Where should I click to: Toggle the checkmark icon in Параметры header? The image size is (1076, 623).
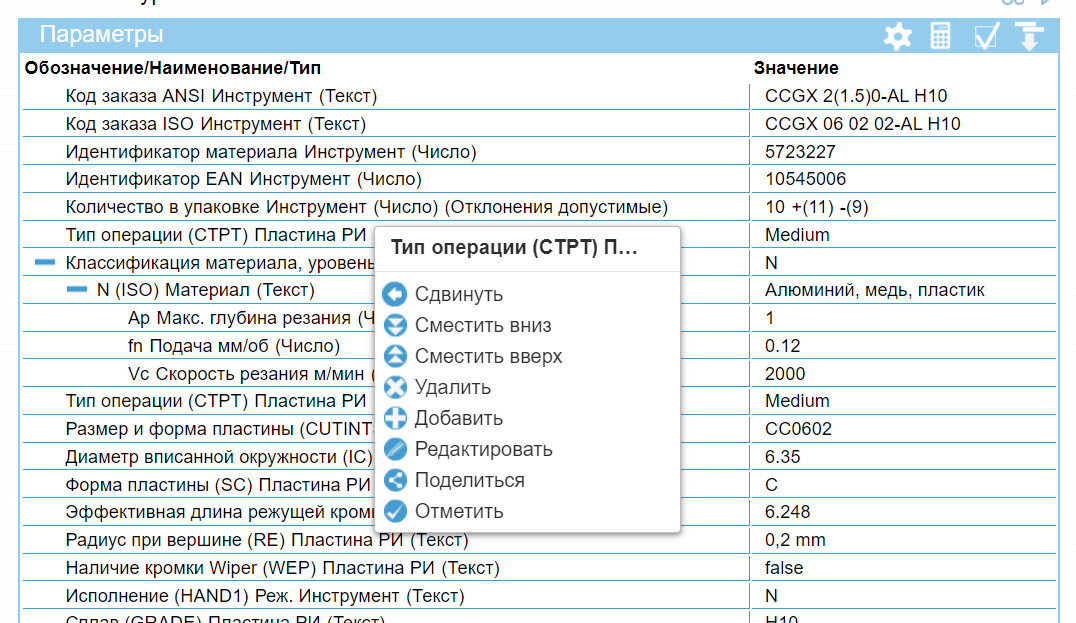pos(986,37)
